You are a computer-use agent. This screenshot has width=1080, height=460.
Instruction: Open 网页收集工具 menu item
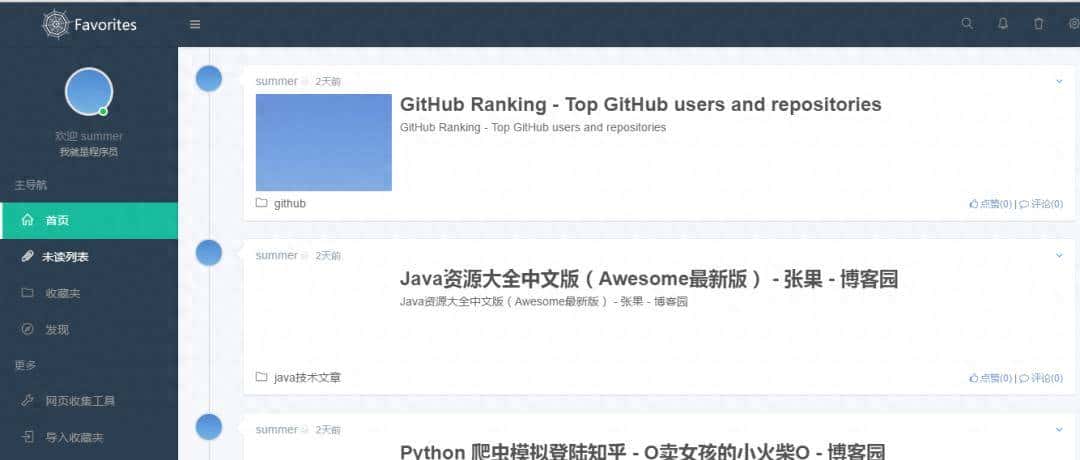(x=89, y=401)
